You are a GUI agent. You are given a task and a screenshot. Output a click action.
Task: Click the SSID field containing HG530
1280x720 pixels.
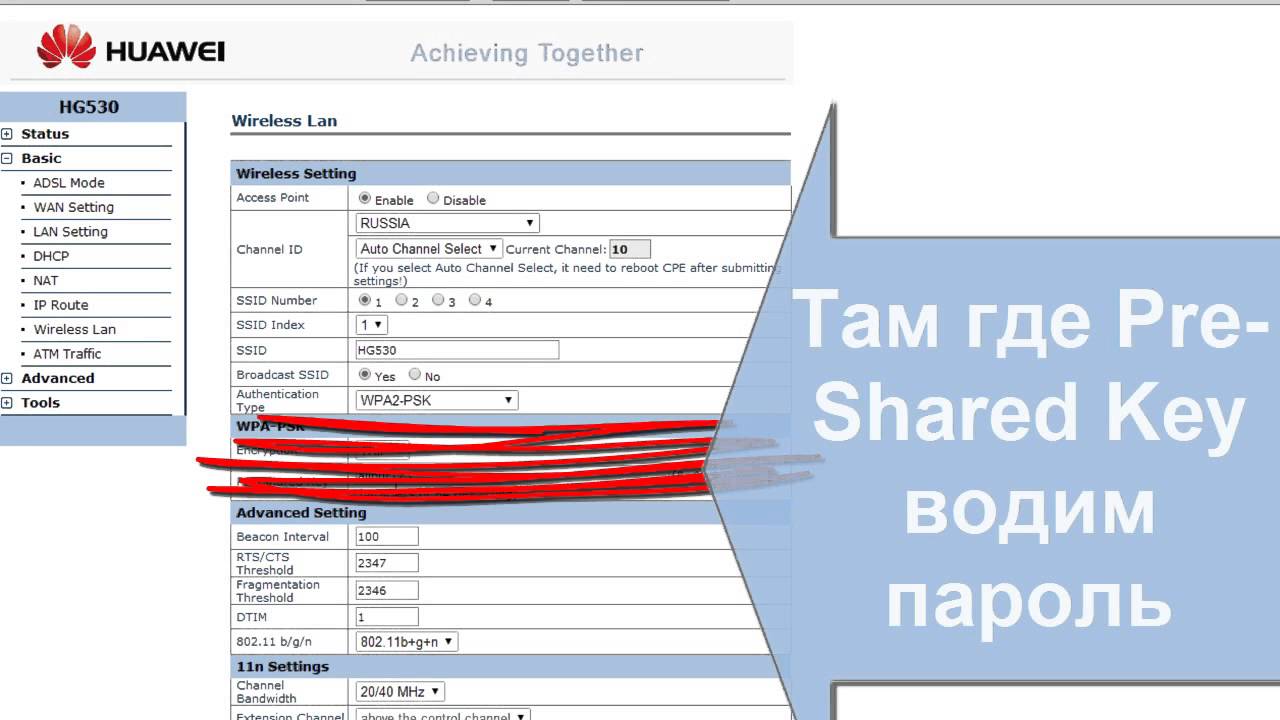pyautogui.click(x=457, y=350)
